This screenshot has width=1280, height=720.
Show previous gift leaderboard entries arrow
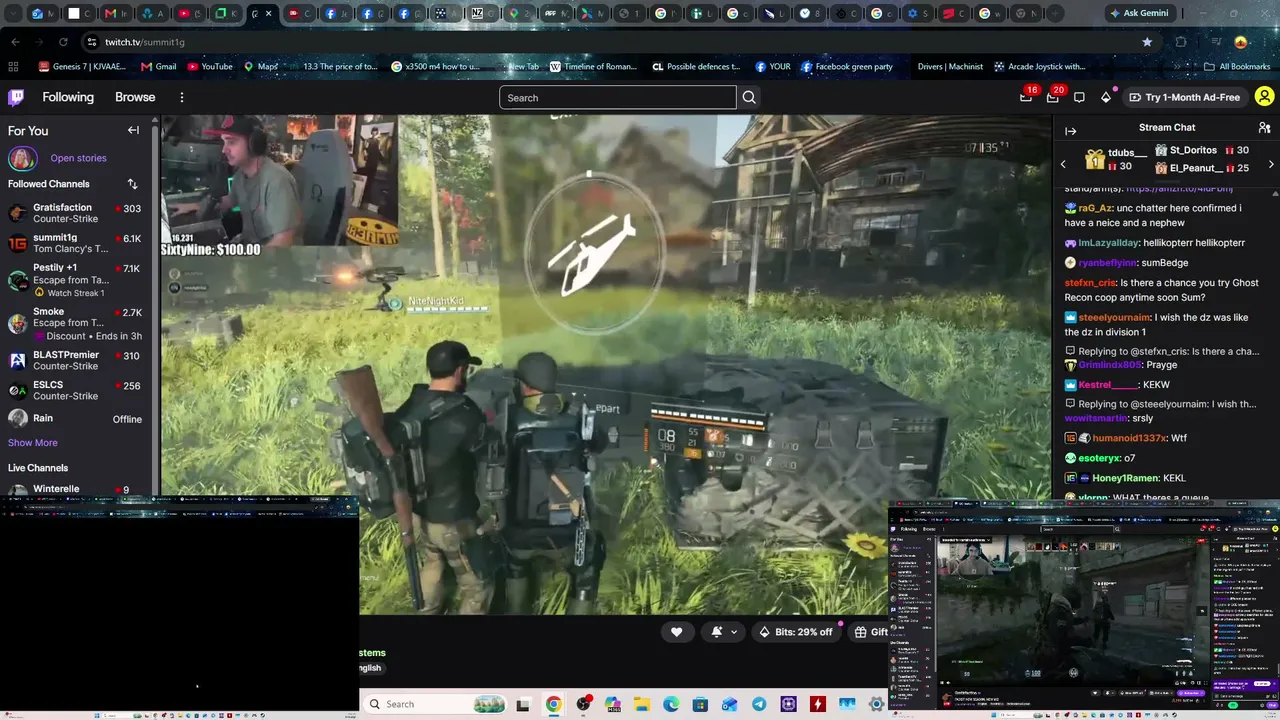[1063, 164]
